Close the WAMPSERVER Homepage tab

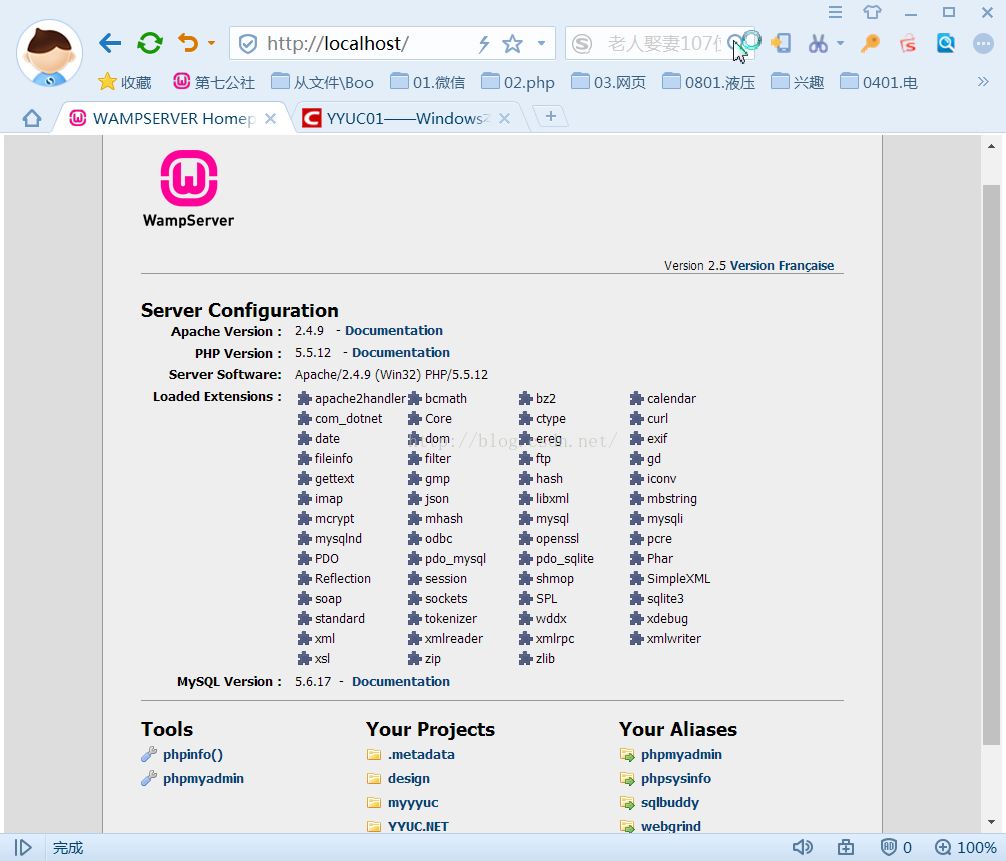271,118
